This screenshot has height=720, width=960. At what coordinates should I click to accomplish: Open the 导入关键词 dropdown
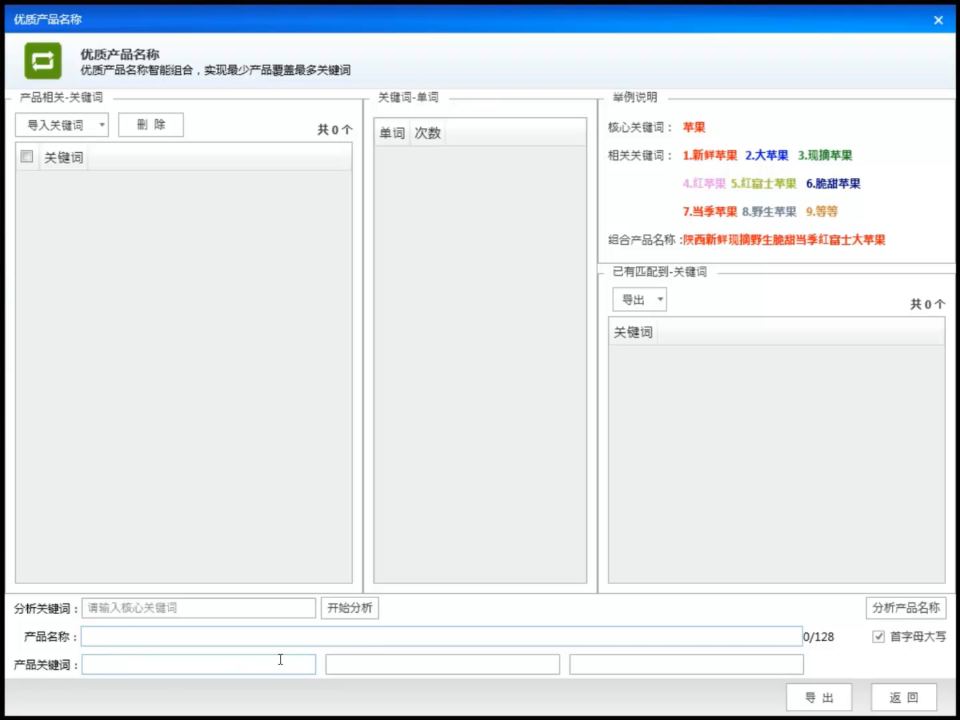tap(62, 125)
